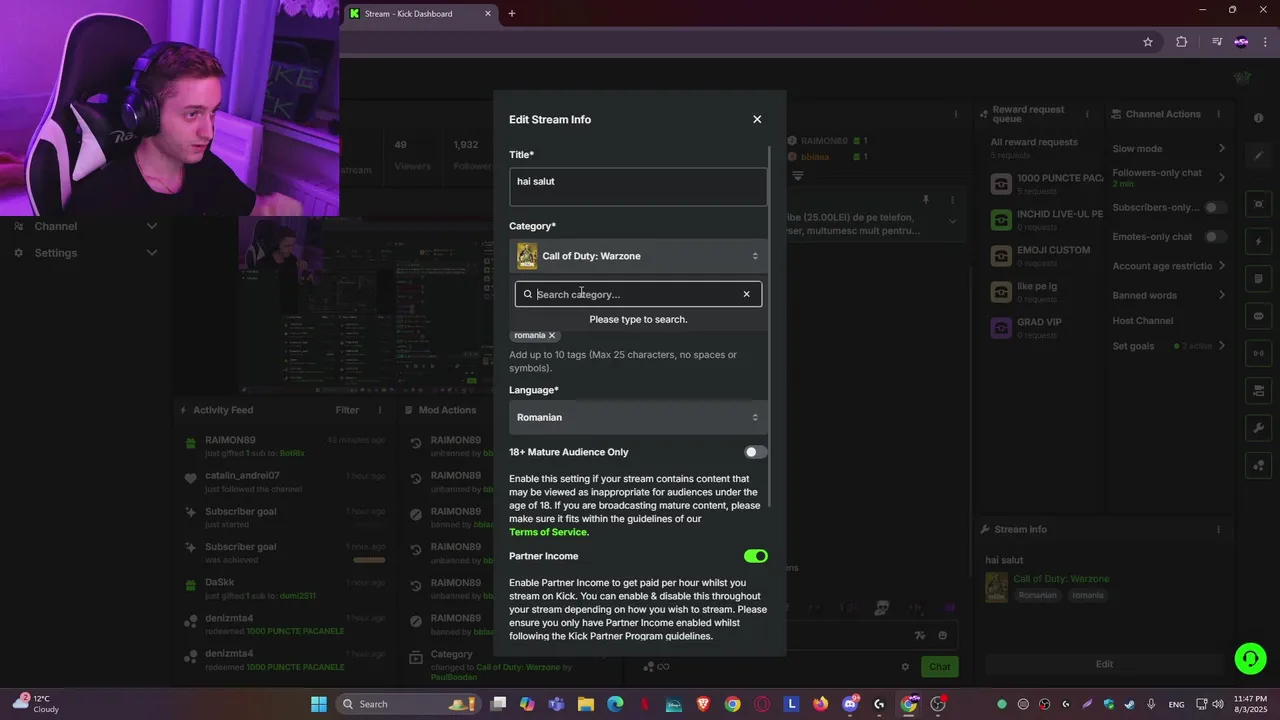Screen dimensions: 1280x720
Task: Select the 1000 PUNCTE PACANELE reward icon
Action: (x=1000, y=184)
